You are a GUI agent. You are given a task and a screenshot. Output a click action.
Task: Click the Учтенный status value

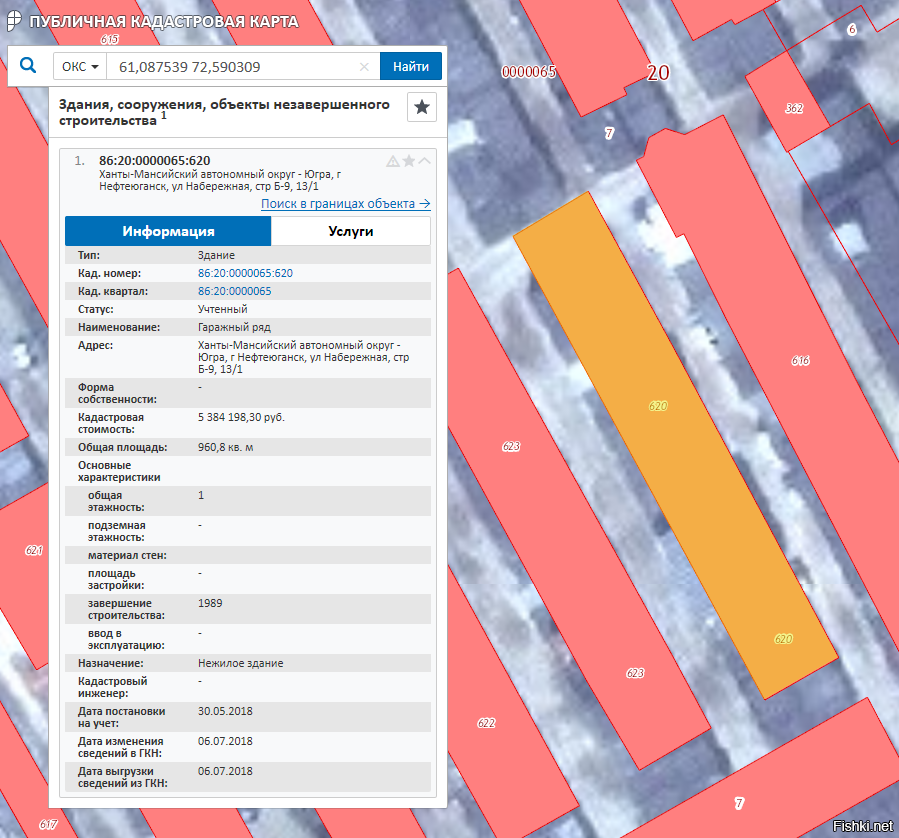pos(222,309)
